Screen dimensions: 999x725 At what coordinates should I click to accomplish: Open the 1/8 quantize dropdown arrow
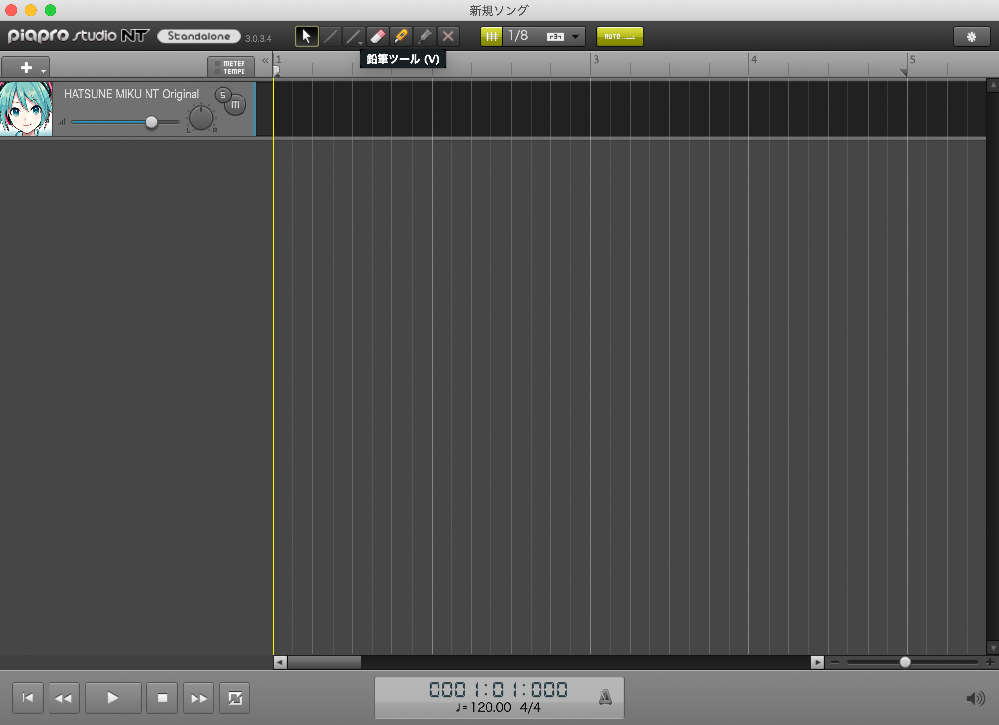(575, 37)
